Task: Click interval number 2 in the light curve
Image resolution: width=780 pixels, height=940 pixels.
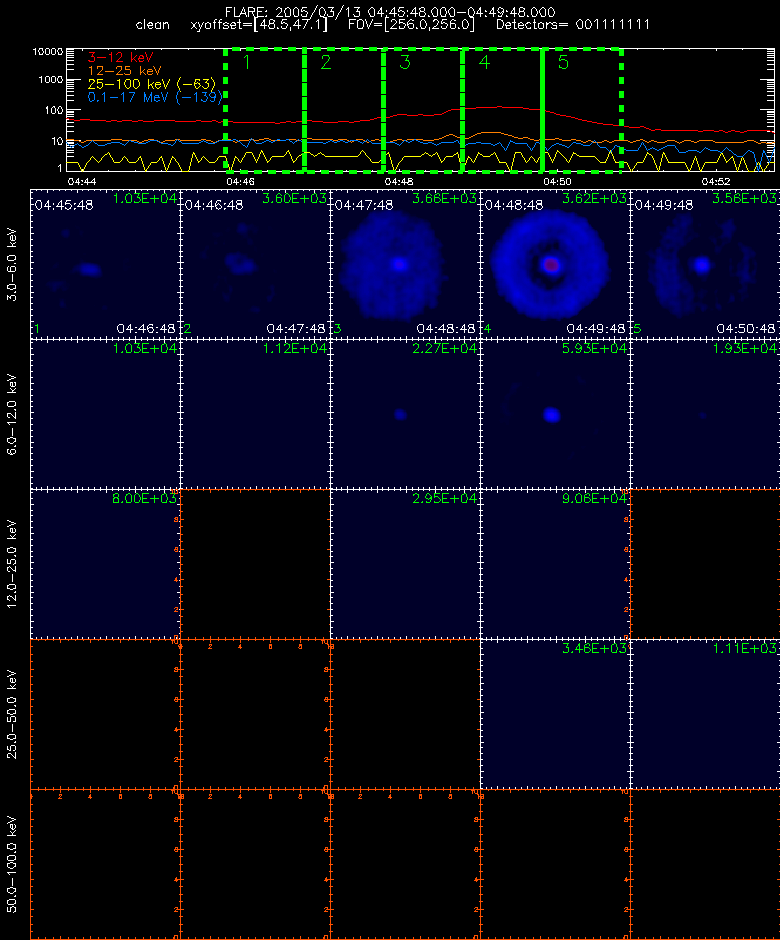Action: coord(326,62)
